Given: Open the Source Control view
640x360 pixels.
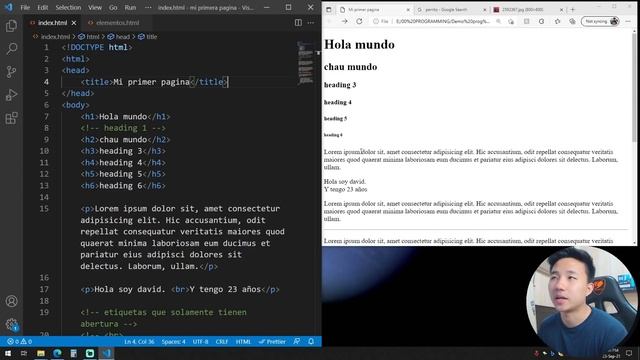Looking at the screenshot, I should click(x=11, y=72).
